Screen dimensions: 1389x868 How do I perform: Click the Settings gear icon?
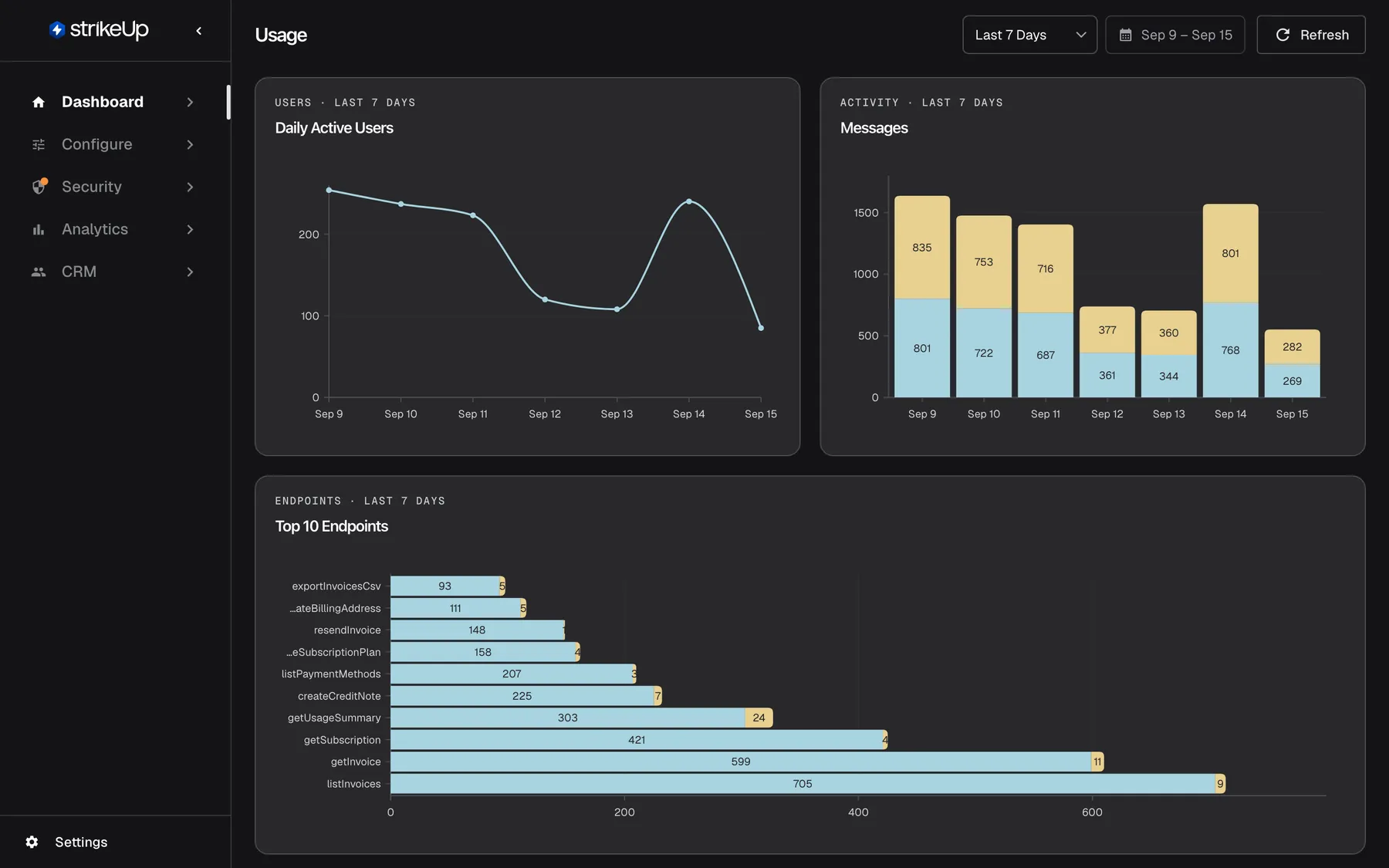(x=32, y=842)
